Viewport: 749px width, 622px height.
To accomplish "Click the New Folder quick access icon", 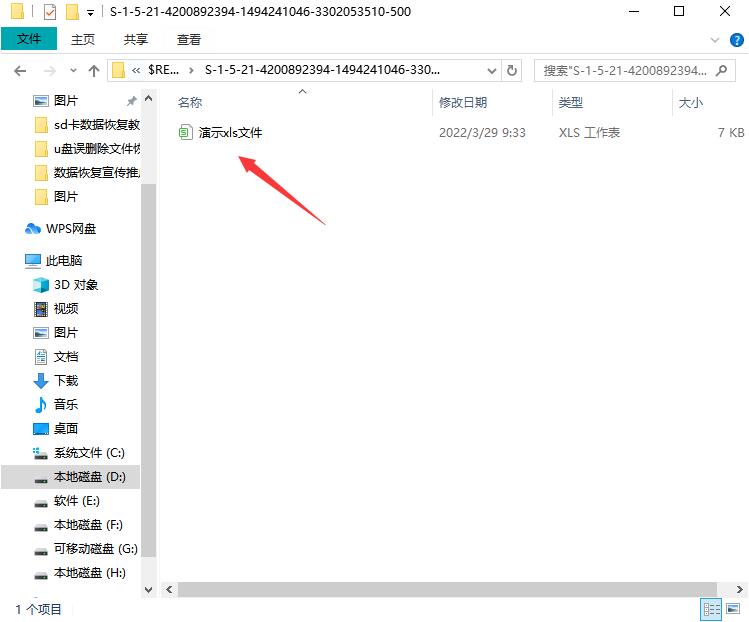I will click(x=72, y=11).
